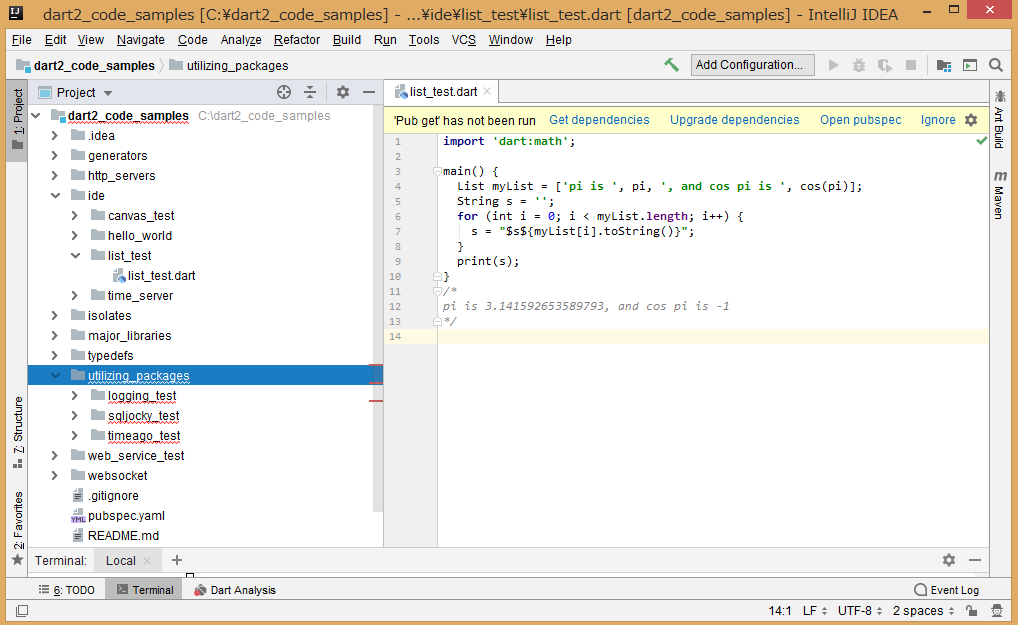Expand the sqljocky_test folder
The width and height of the screenshot is (1018, 625).
(75, 415)
